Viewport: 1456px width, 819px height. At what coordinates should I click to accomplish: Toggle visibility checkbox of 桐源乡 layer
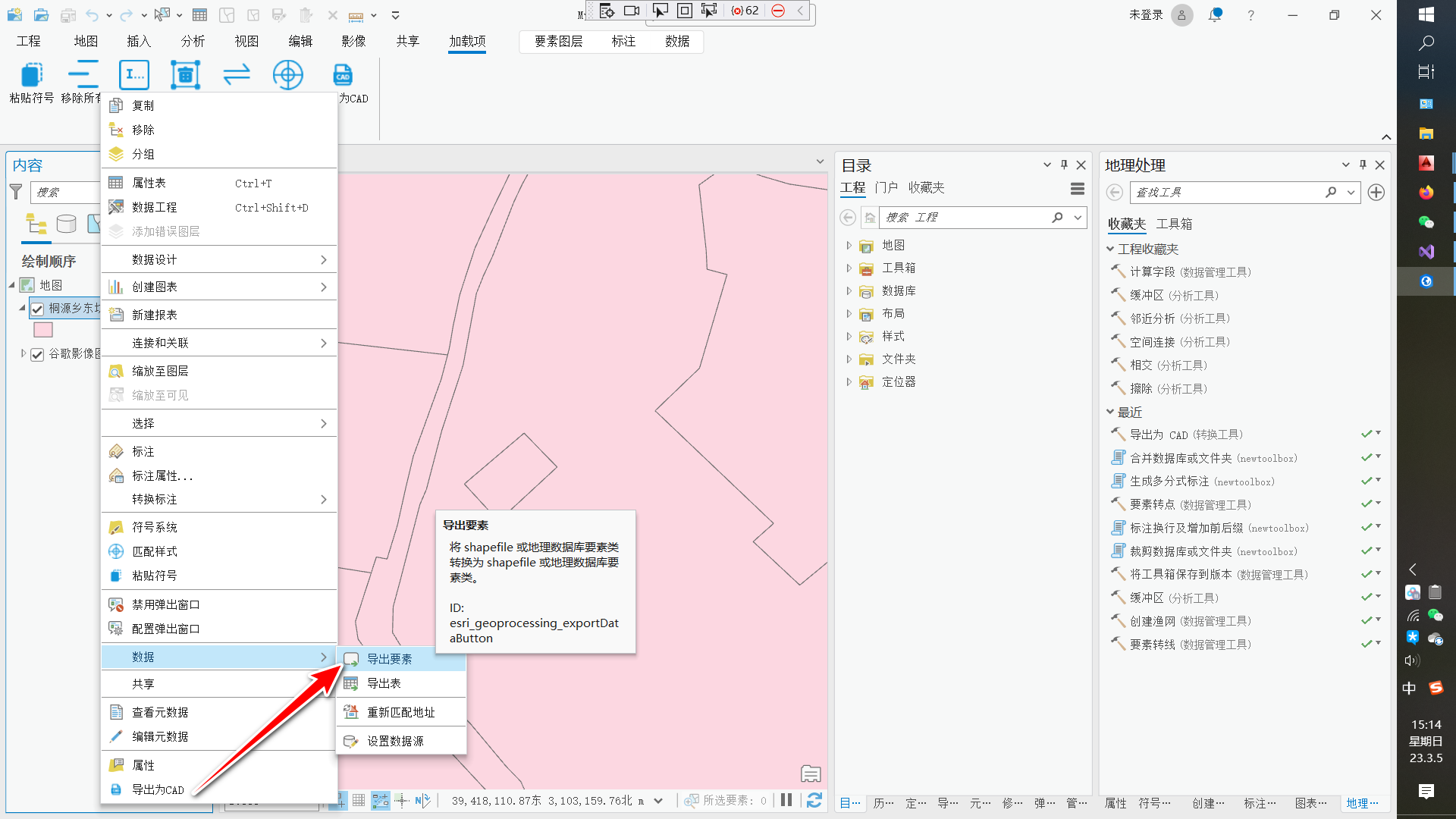click(x=37, y=309)
